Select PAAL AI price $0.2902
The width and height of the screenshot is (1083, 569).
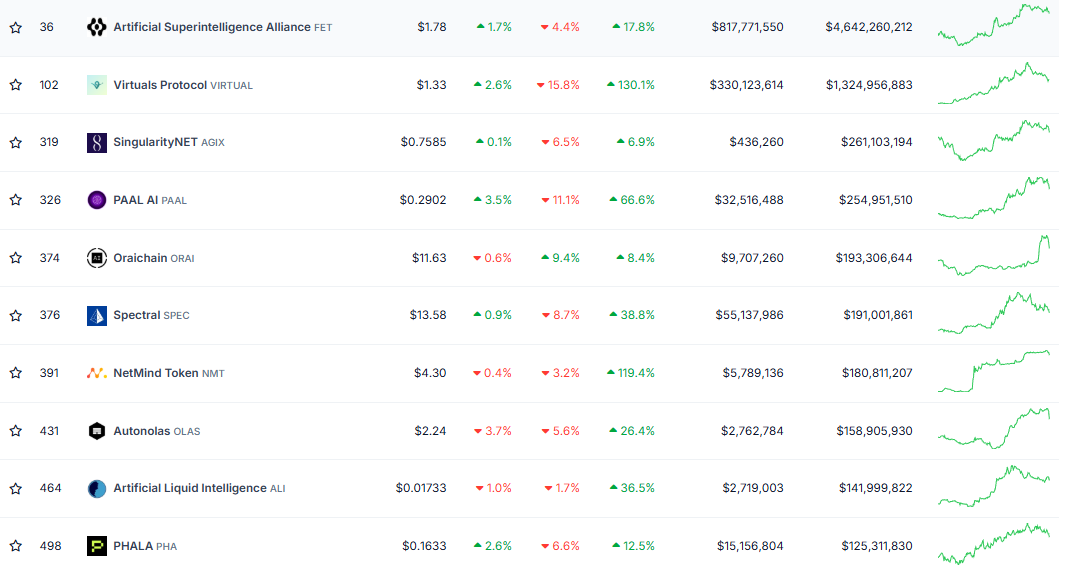click(x=423, y=200)
